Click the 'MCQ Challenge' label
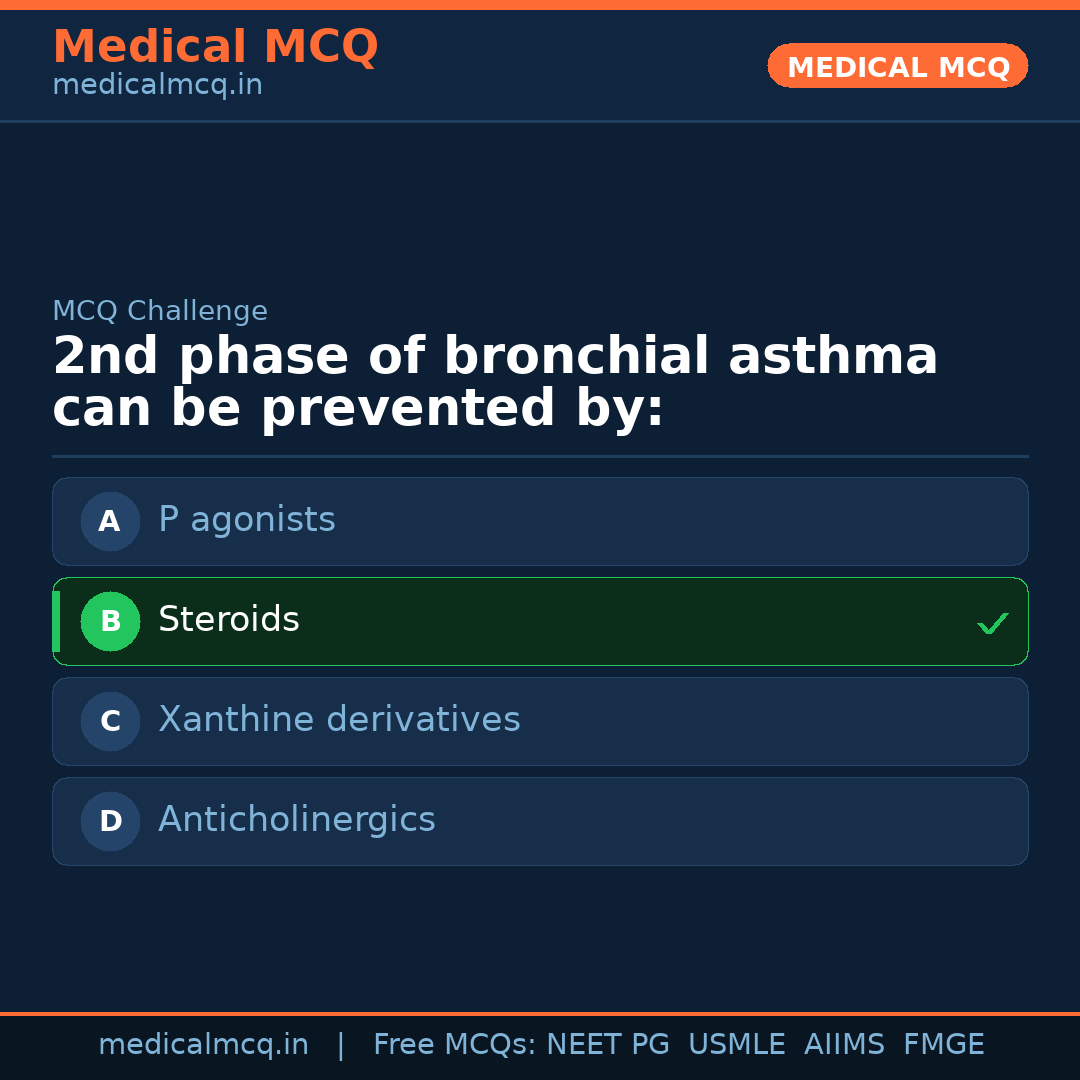1080x1080 pixels. [160, 311]
